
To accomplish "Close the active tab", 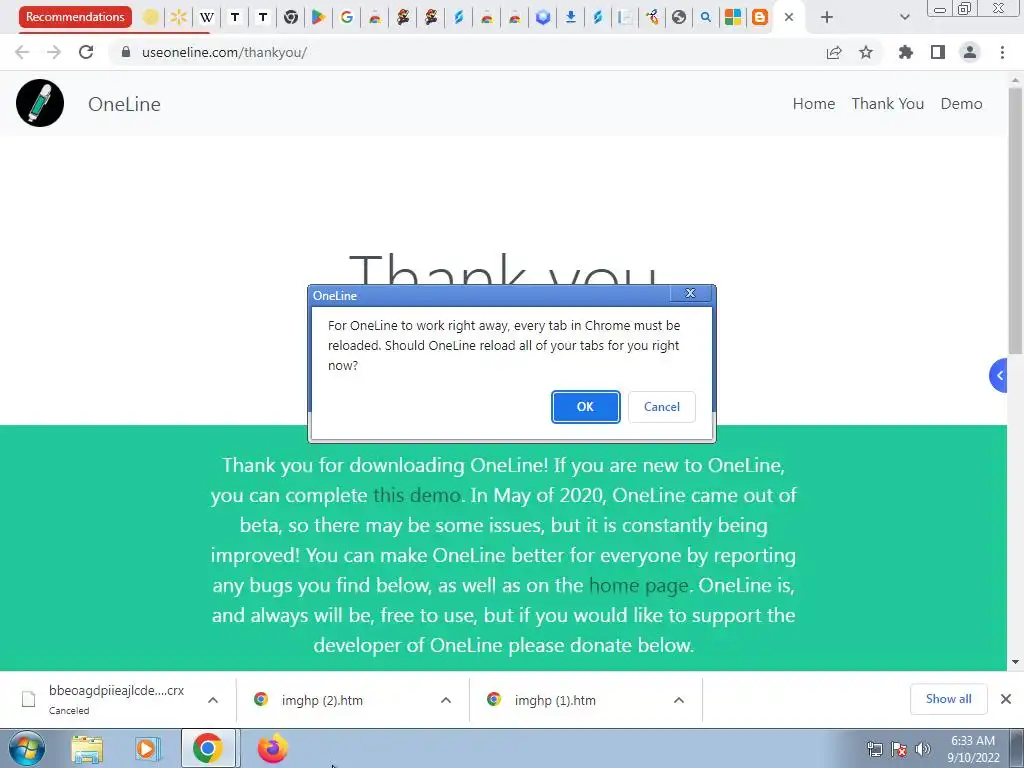I will 789,17.
